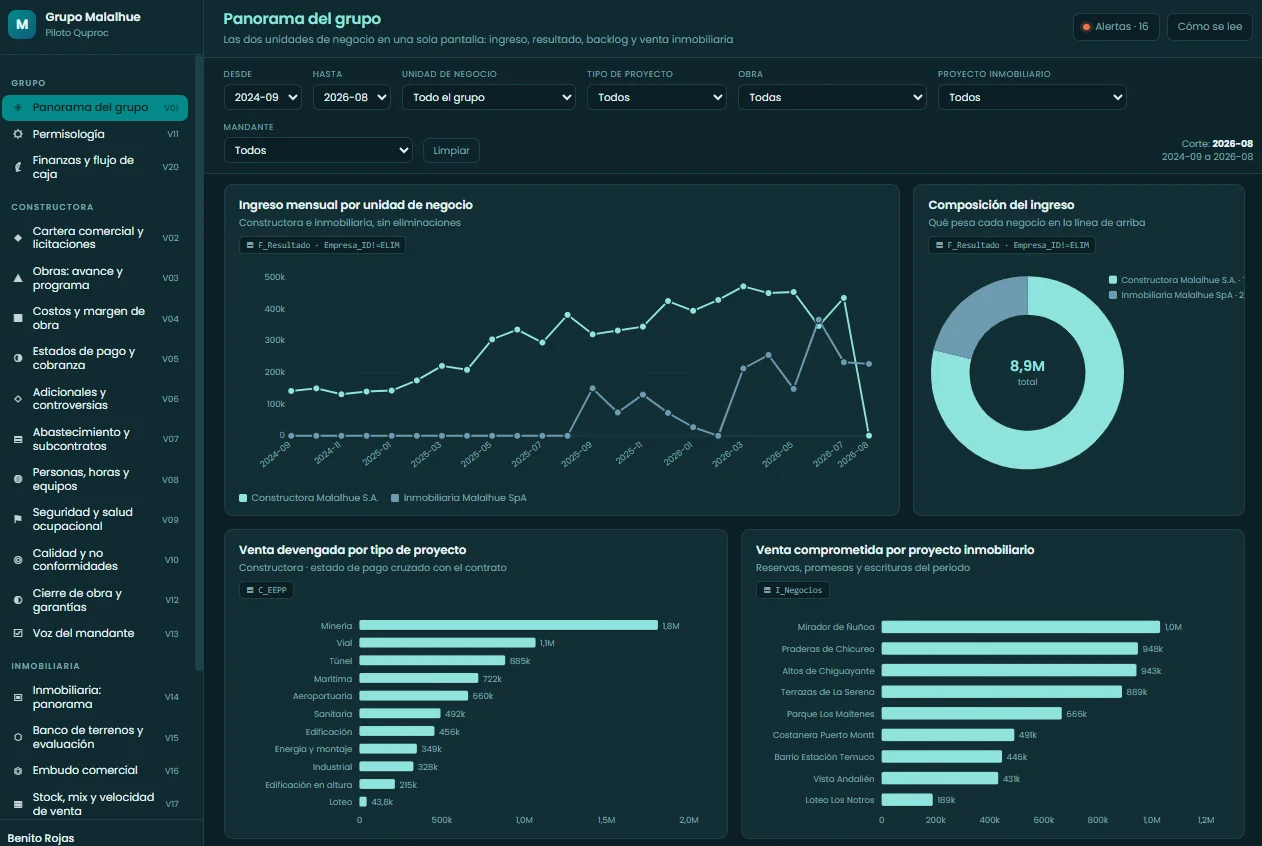Click the Limpiar filters button
The height and width of the screenshot is (846, 1262).
pos(452,150)
